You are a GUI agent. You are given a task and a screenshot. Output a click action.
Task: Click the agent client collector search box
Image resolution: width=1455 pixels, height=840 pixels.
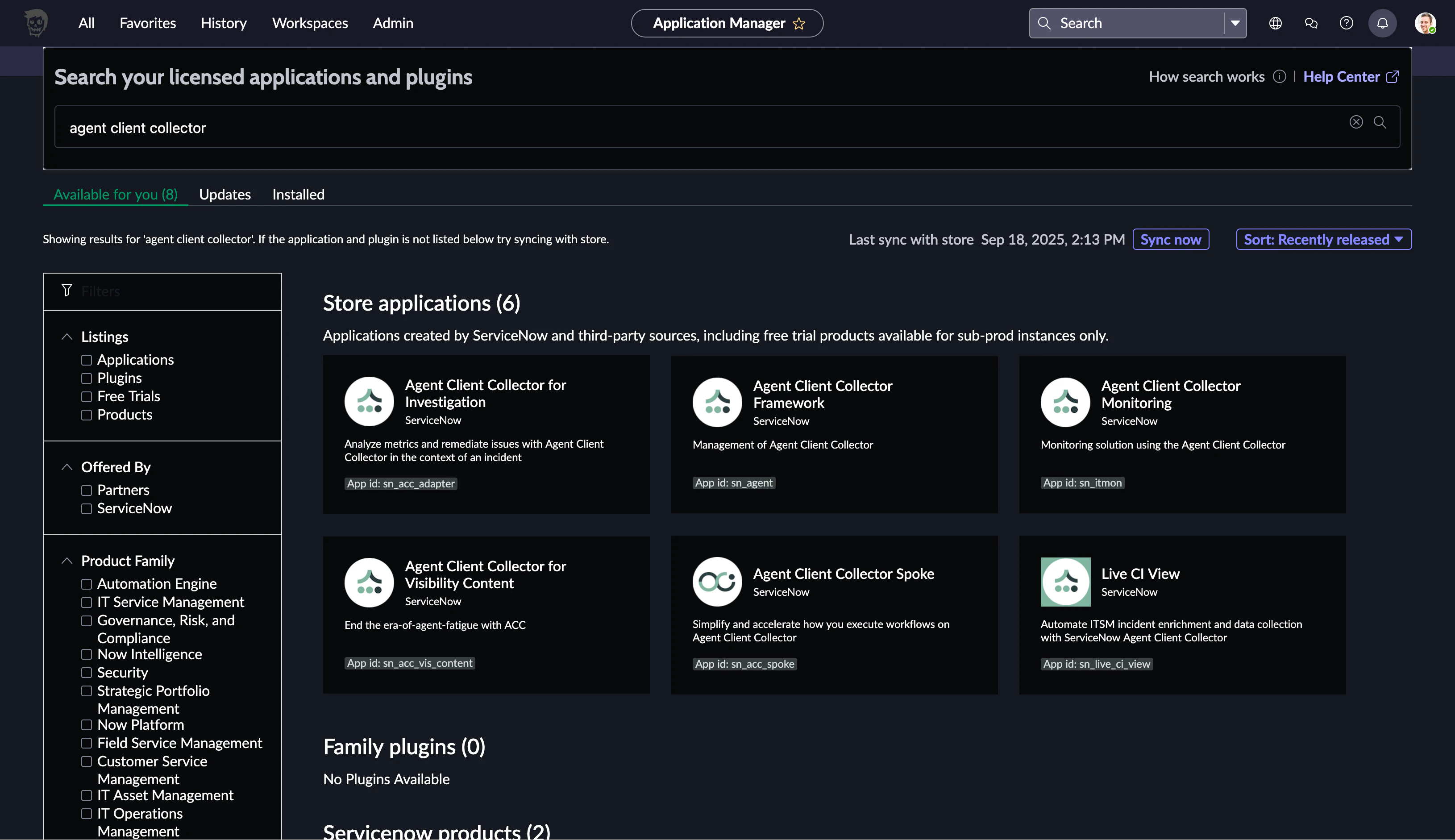tap(727, 127)
